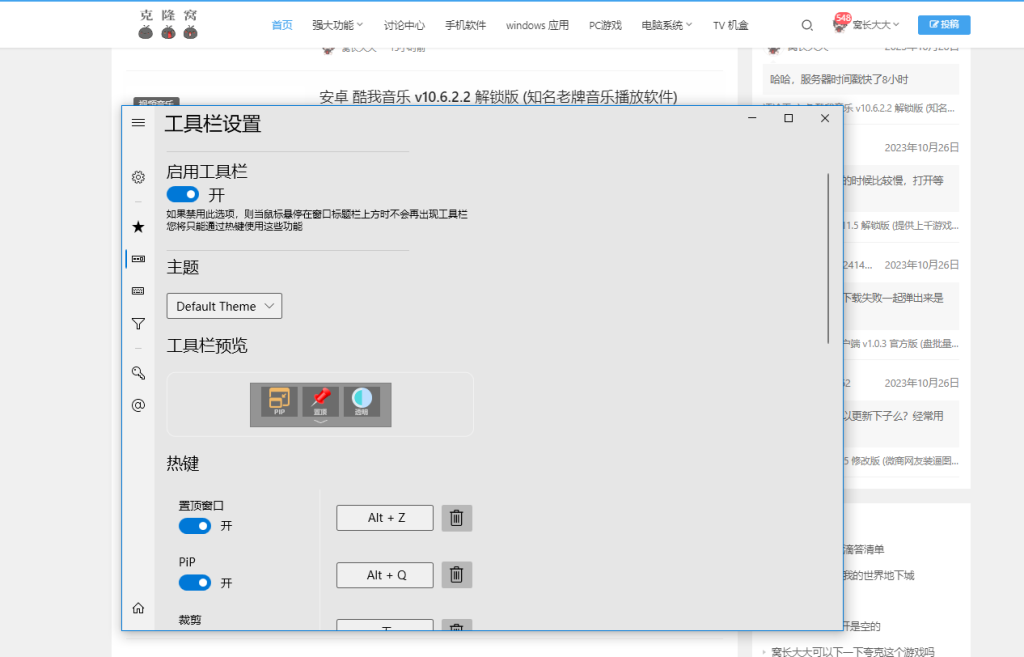The image size is (1024, 657).
Task: Open the Default Theme dropdown
Action: pos(224,306)
